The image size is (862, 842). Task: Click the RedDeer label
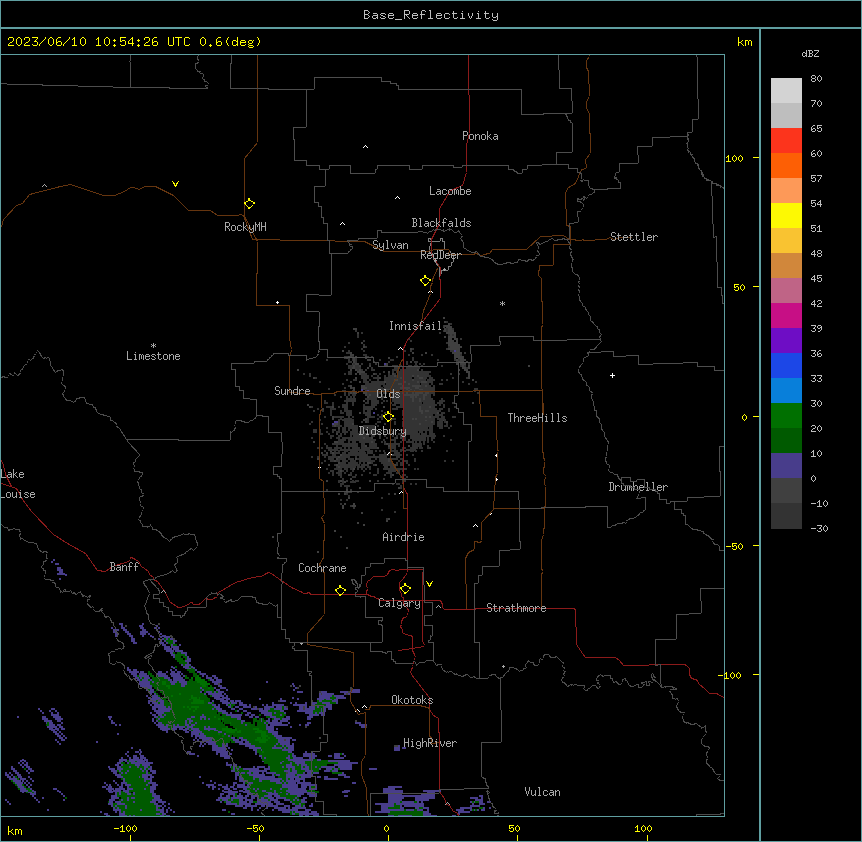click(440, 255)
